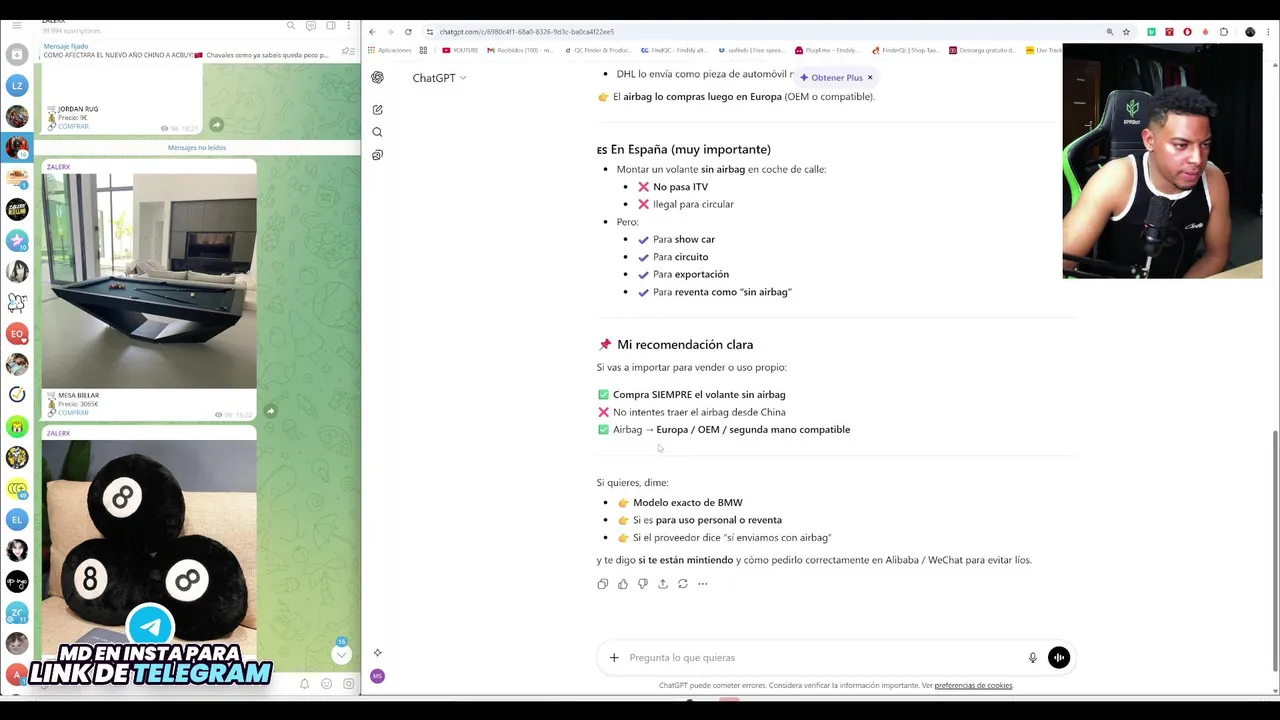Screen dimensions: 1280x720
Task: Open ChatGPT search chats icon
Action: point(377,132)
